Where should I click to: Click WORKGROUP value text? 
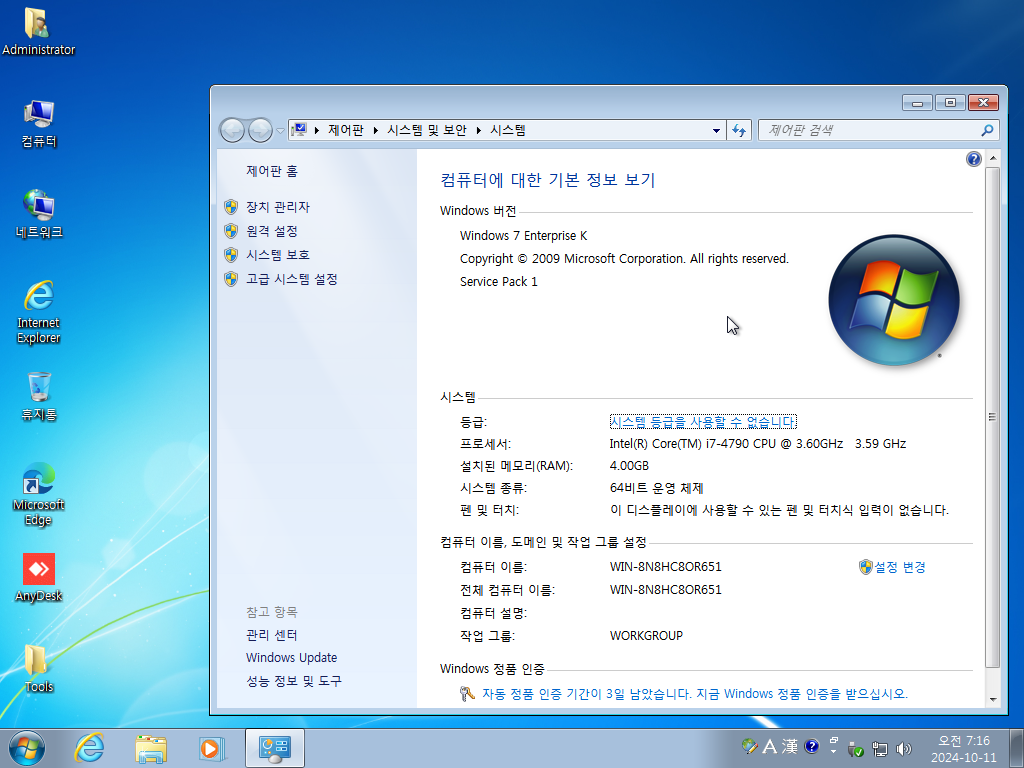click(646, 635)
